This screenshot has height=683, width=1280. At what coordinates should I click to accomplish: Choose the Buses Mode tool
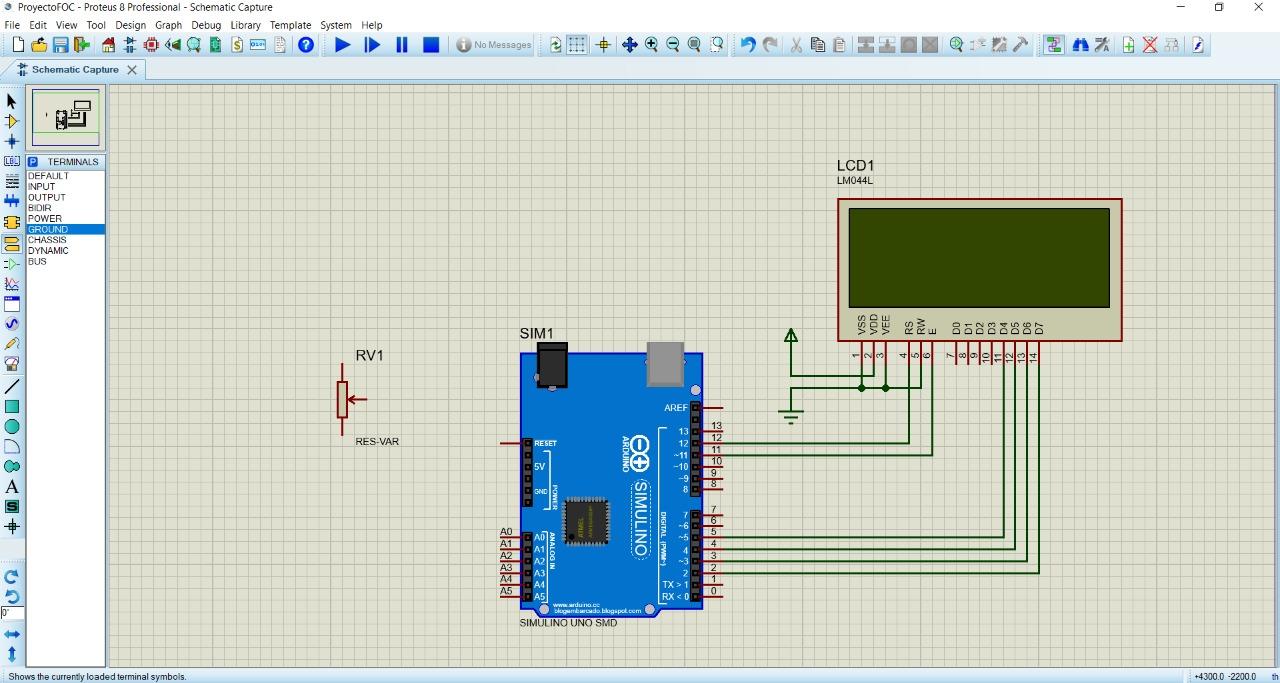(x=12, y=201)
